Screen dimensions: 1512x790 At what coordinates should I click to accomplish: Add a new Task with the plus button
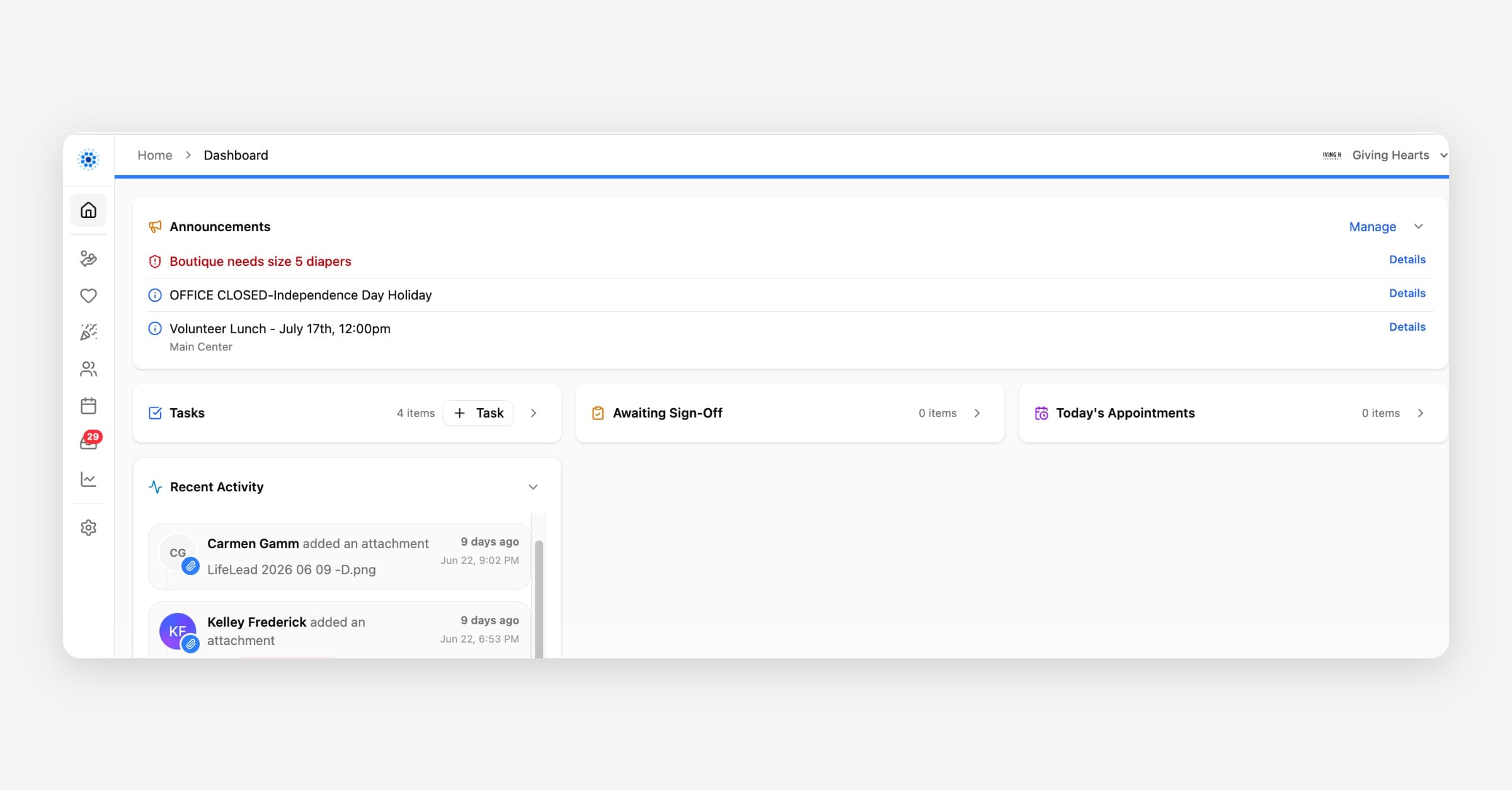[x=478, y=413]
